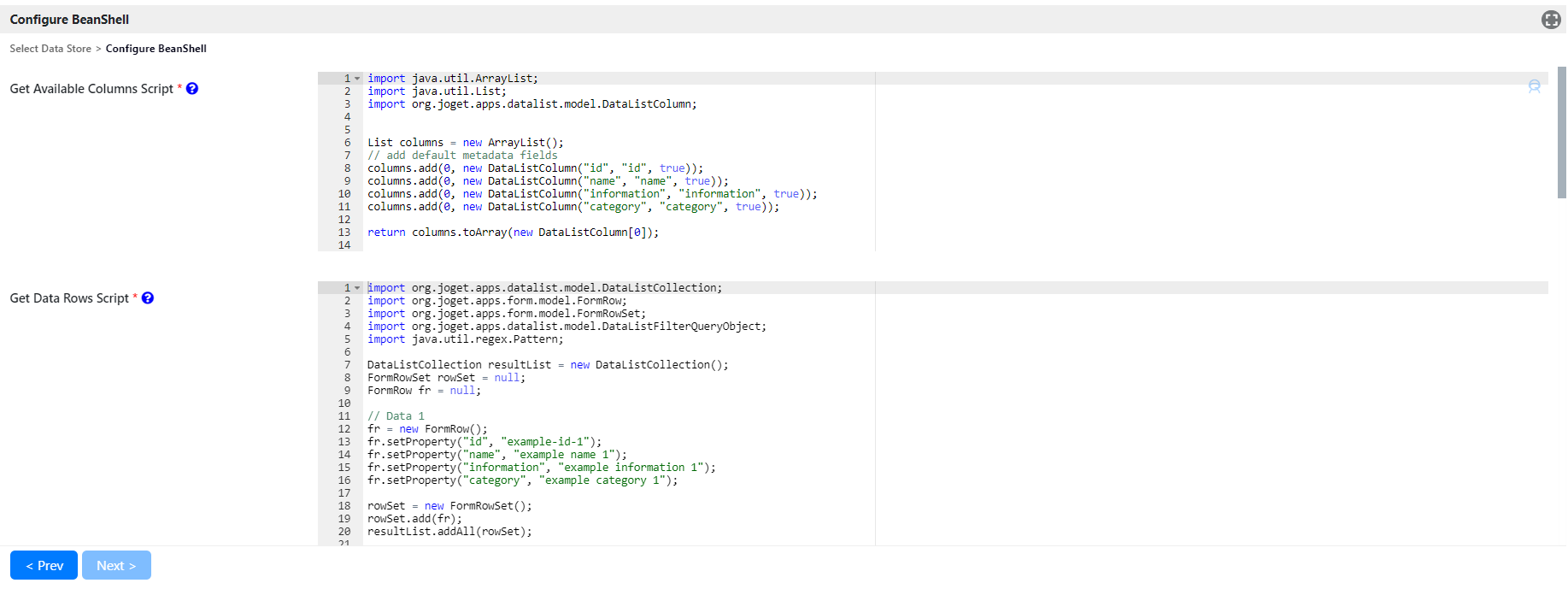This screenshot has height=589, width=1568.
Task: Click the 'List columns = new ArrayList();' line
Action: click(466, 143)
